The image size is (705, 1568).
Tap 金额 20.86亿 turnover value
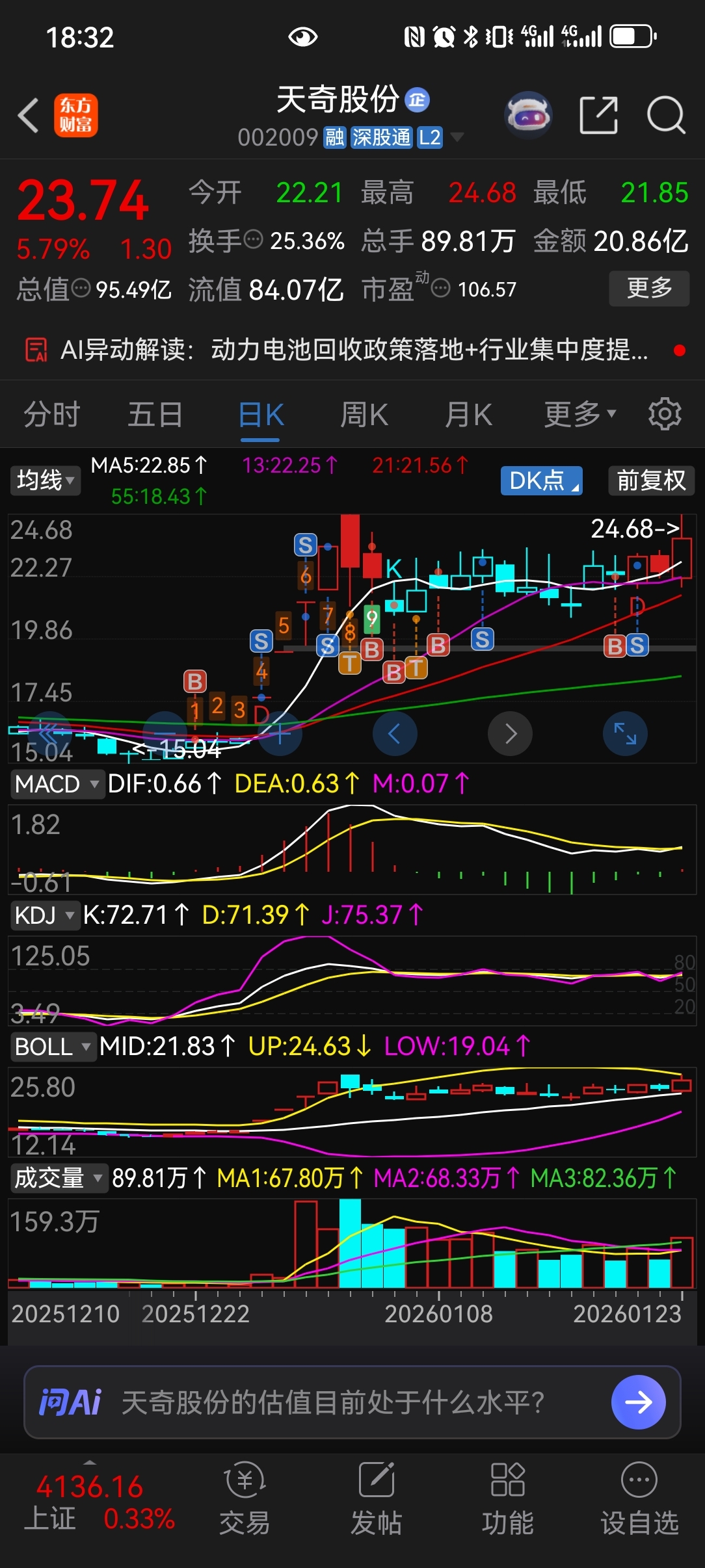[x=611, y=241]
